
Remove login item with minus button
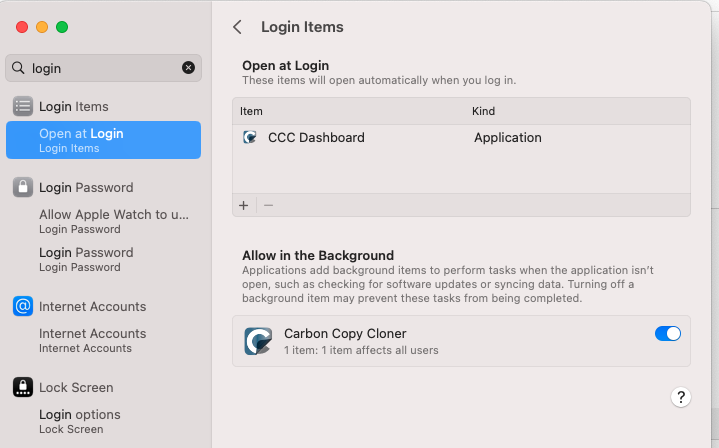[268, 205]
